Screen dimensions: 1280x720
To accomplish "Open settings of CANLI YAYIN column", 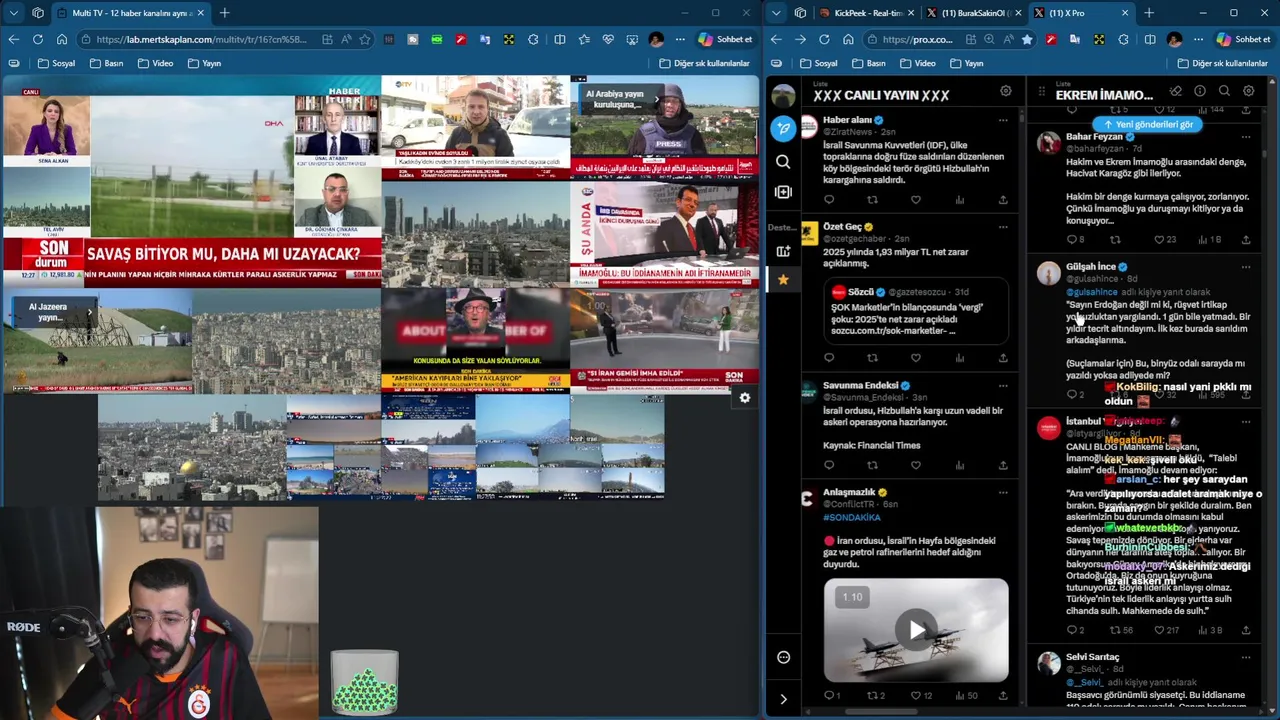I will coord(1005,91).
